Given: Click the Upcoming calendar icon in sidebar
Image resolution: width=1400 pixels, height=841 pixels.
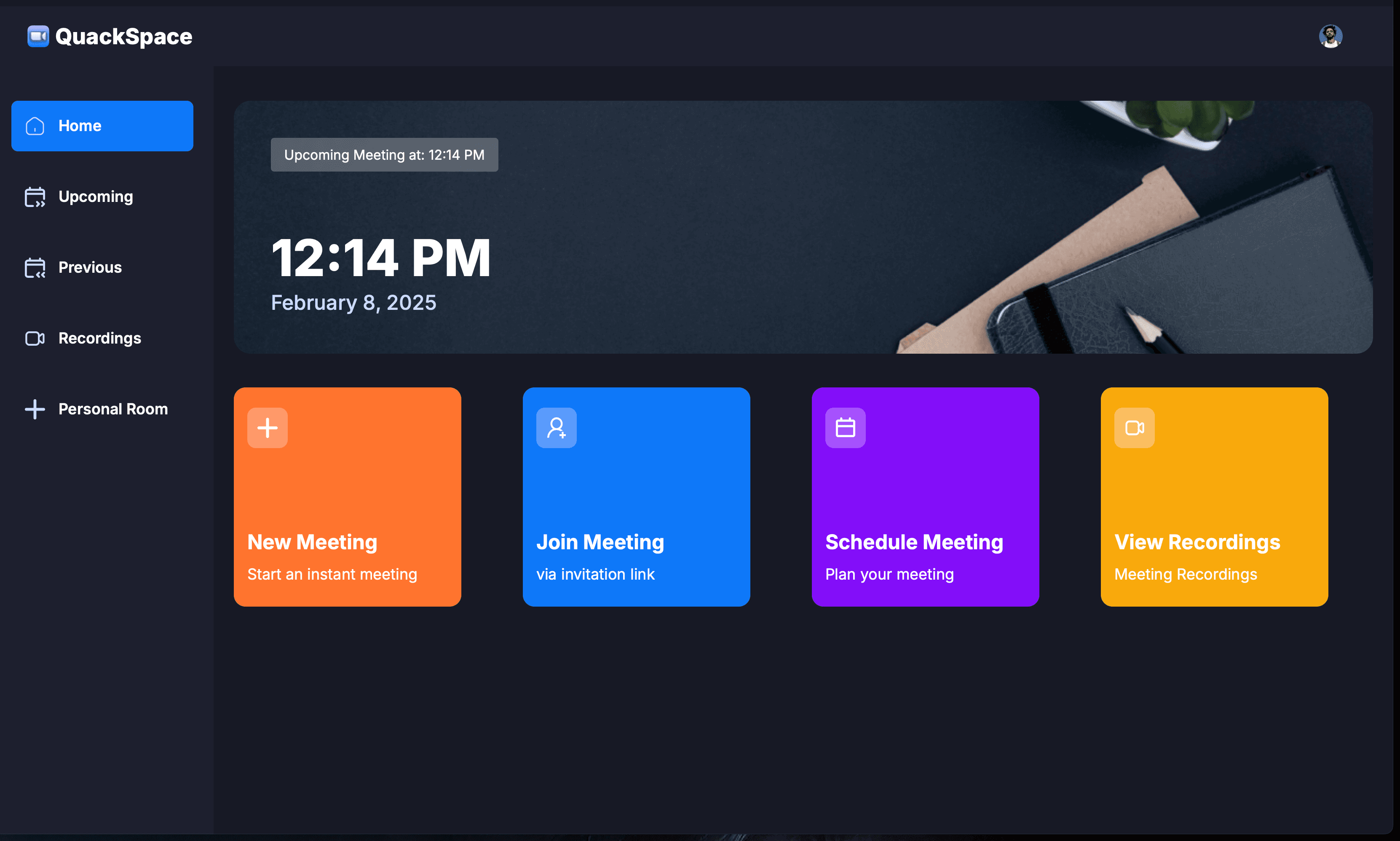Looking at the screenshot, I should coord(35,196).
